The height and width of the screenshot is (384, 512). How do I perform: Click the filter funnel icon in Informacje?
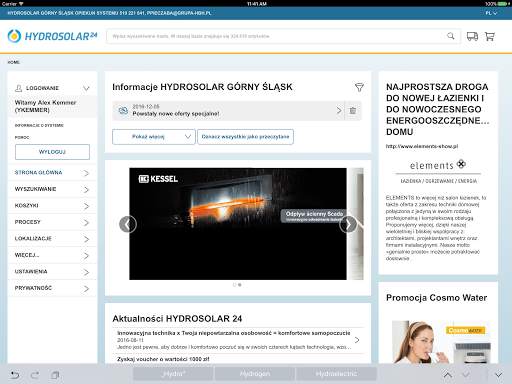(359, 87)
